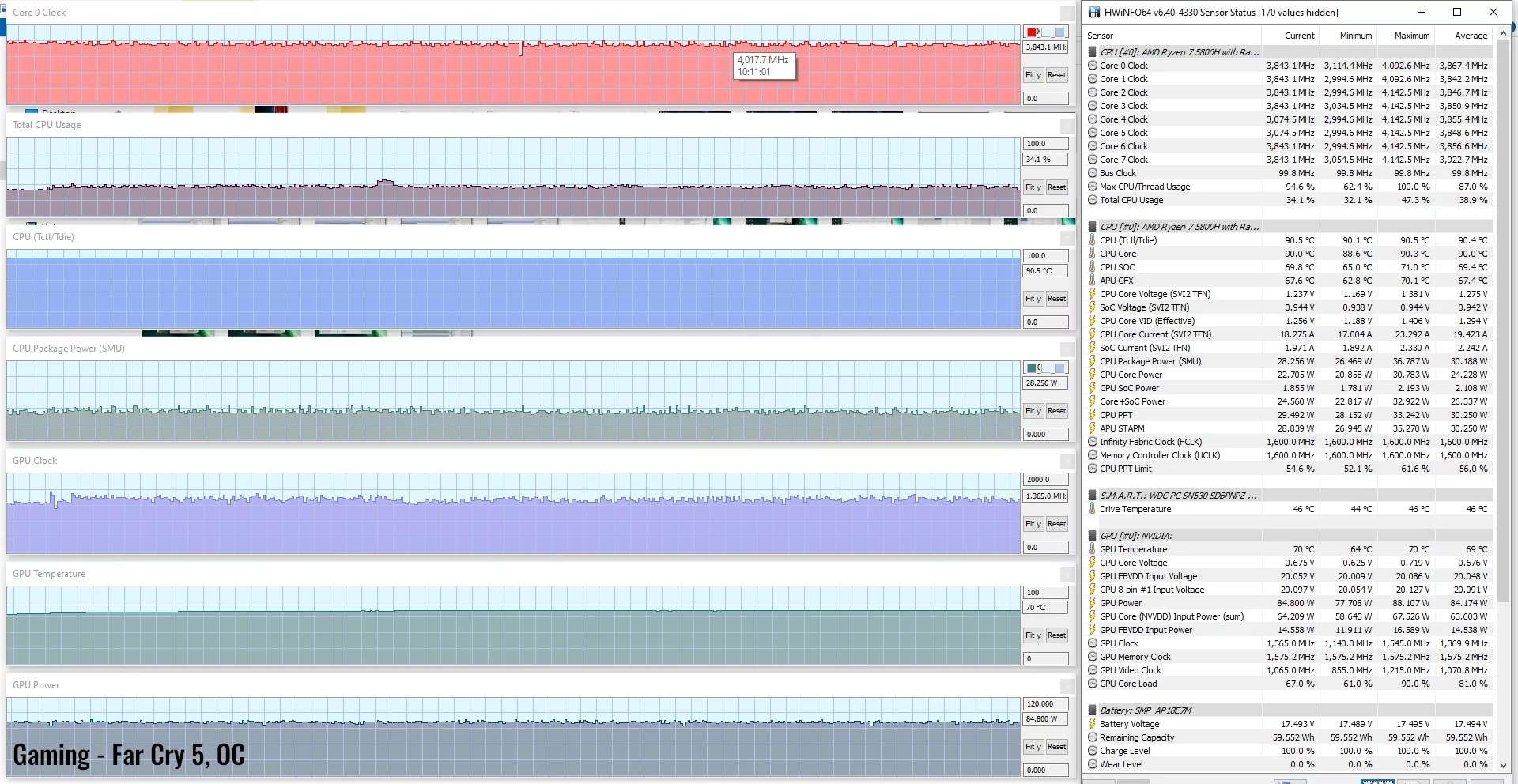The image size is (1518, 784).
Task: Click the chip icon of the GPU NVIDIA section
Action: (1093, 536)
